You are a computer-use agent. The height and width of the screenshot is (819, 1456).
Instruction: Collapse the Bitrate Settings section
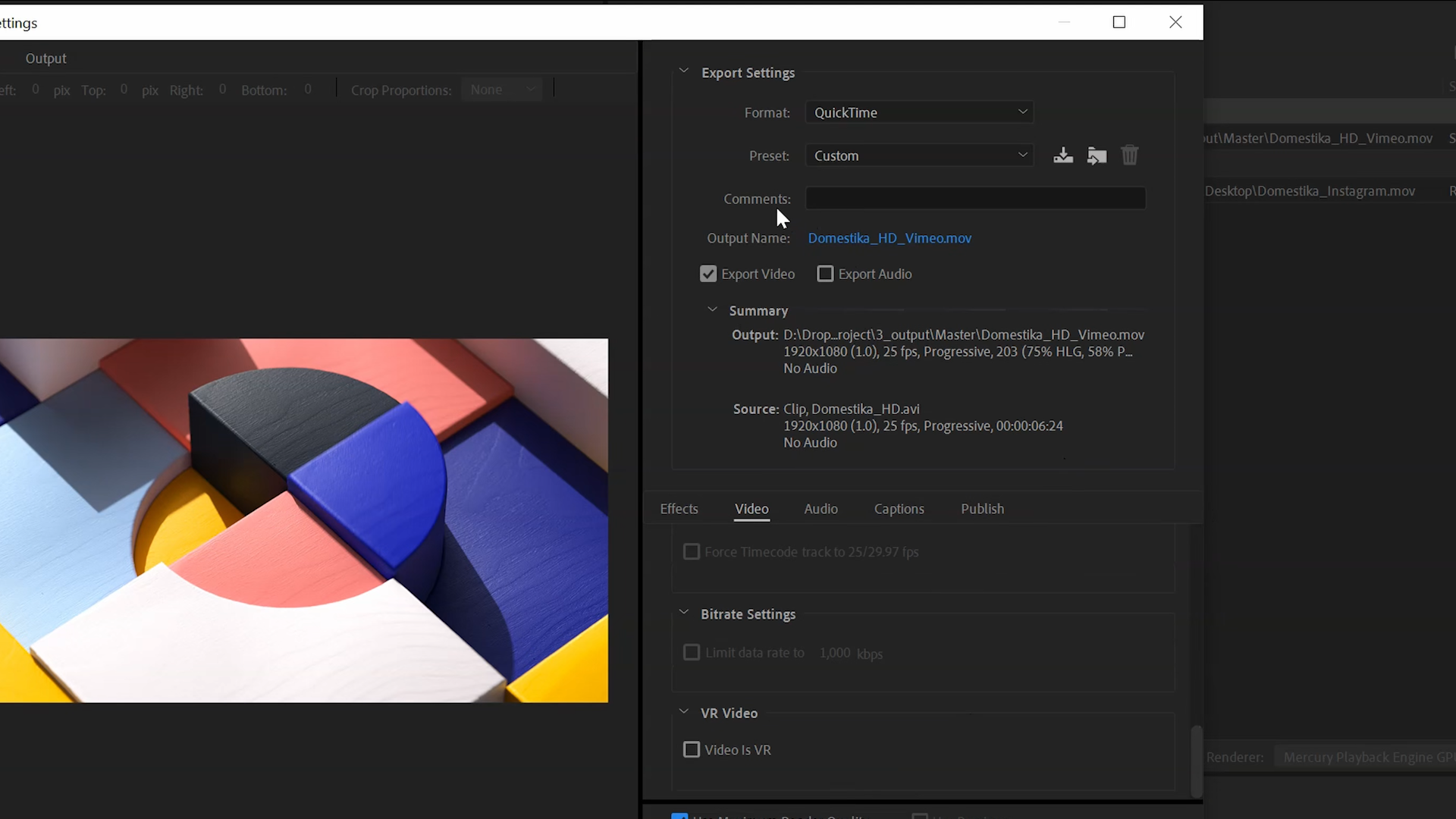click(x=683, y=613)
